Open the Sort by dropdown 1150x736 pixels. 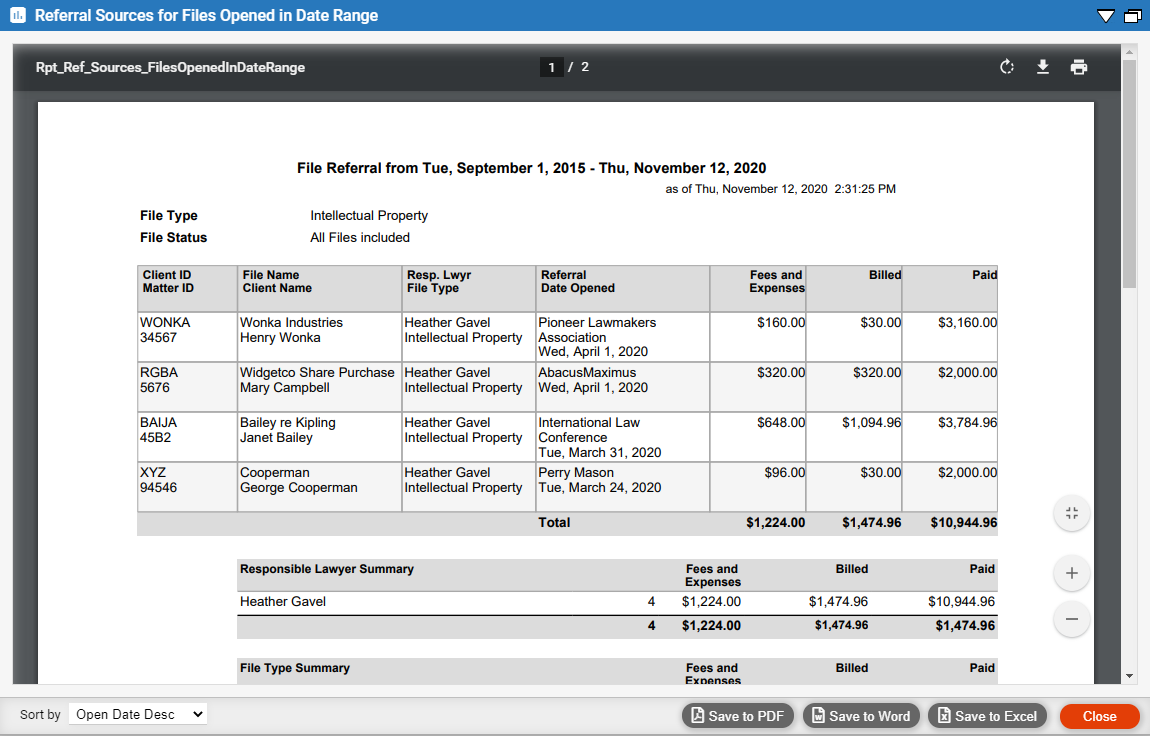coord(138,714)
